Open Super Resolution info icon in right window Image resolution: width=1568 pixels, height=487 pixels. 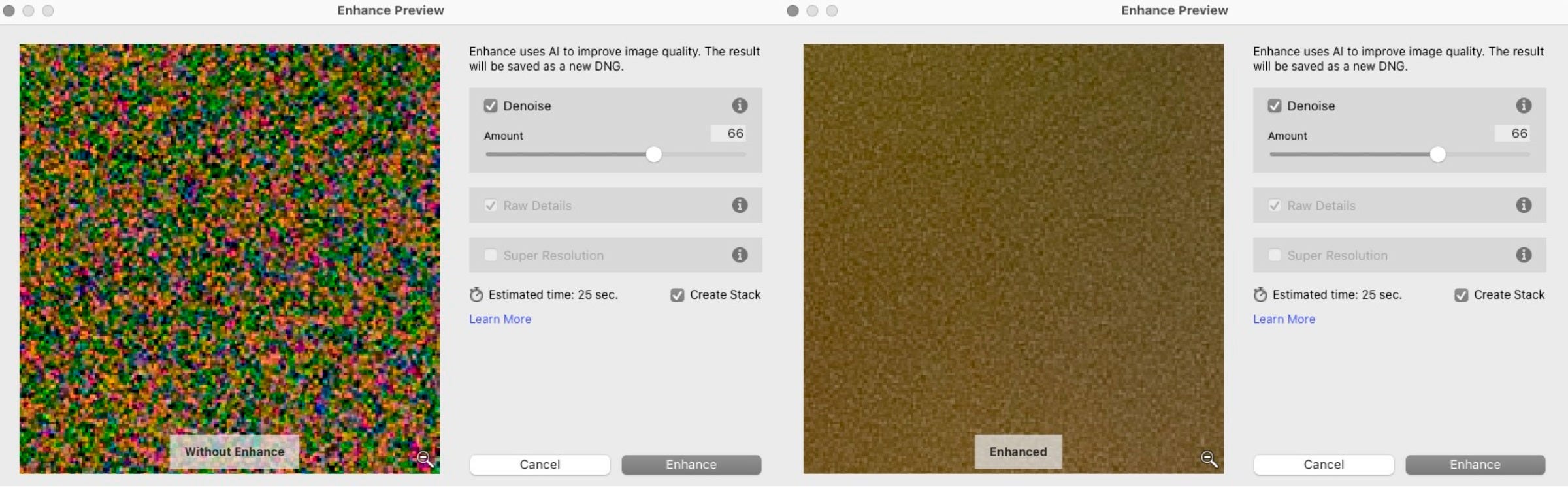pyautogui.click(x=1524, y=255)
